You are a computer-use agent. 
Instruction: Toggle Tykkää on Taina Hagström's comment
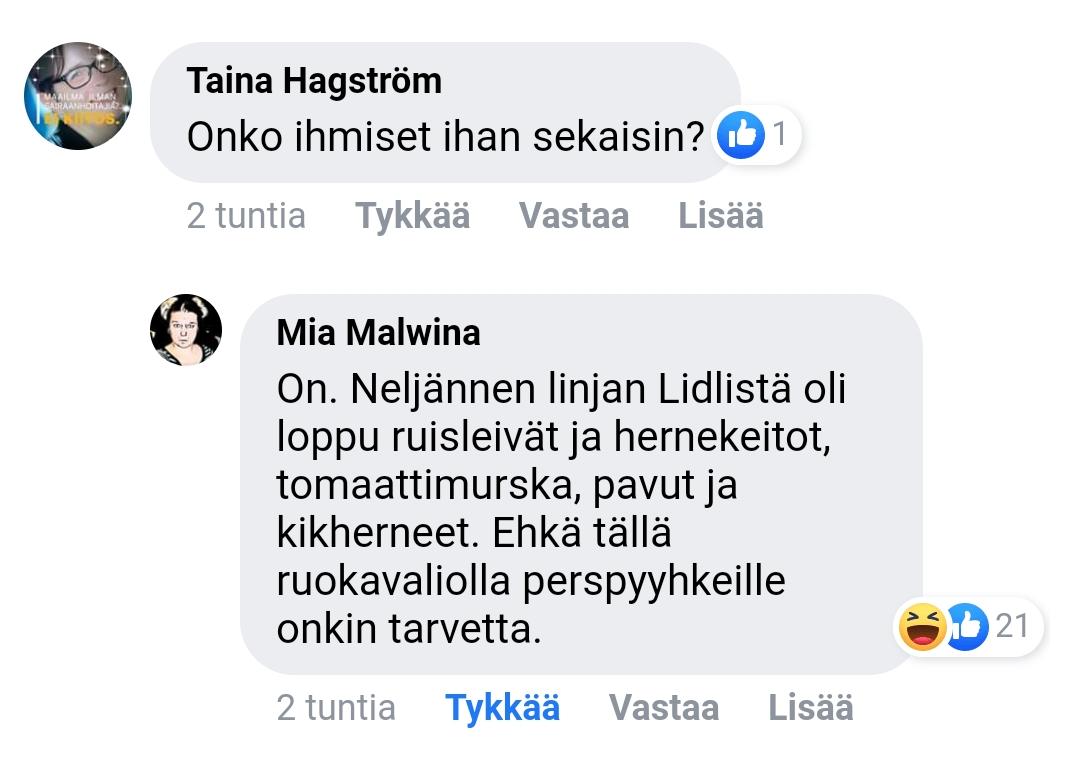[412, 216]
